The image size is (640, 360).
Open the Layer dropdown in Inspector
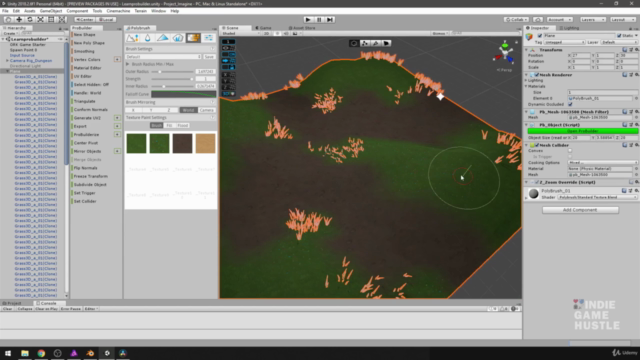(x=619, y=42)
